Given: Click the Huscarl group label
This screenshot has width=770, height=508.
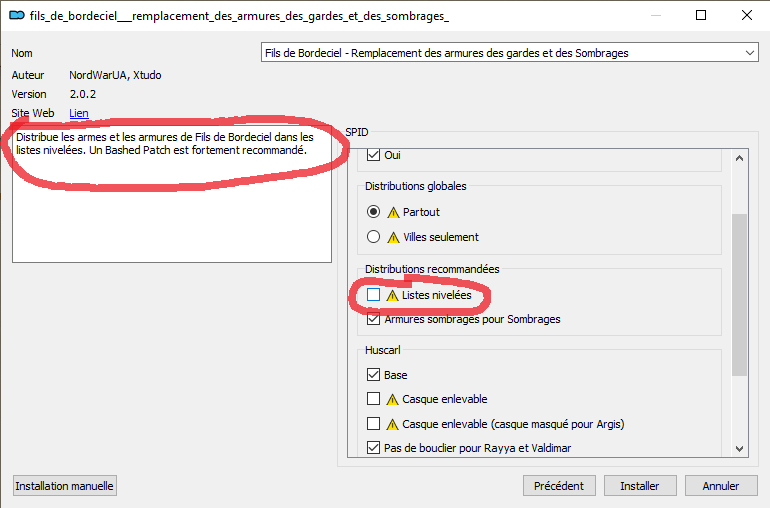Looking at the screenshot, I should pyautogui.click(x=383, y=350).
